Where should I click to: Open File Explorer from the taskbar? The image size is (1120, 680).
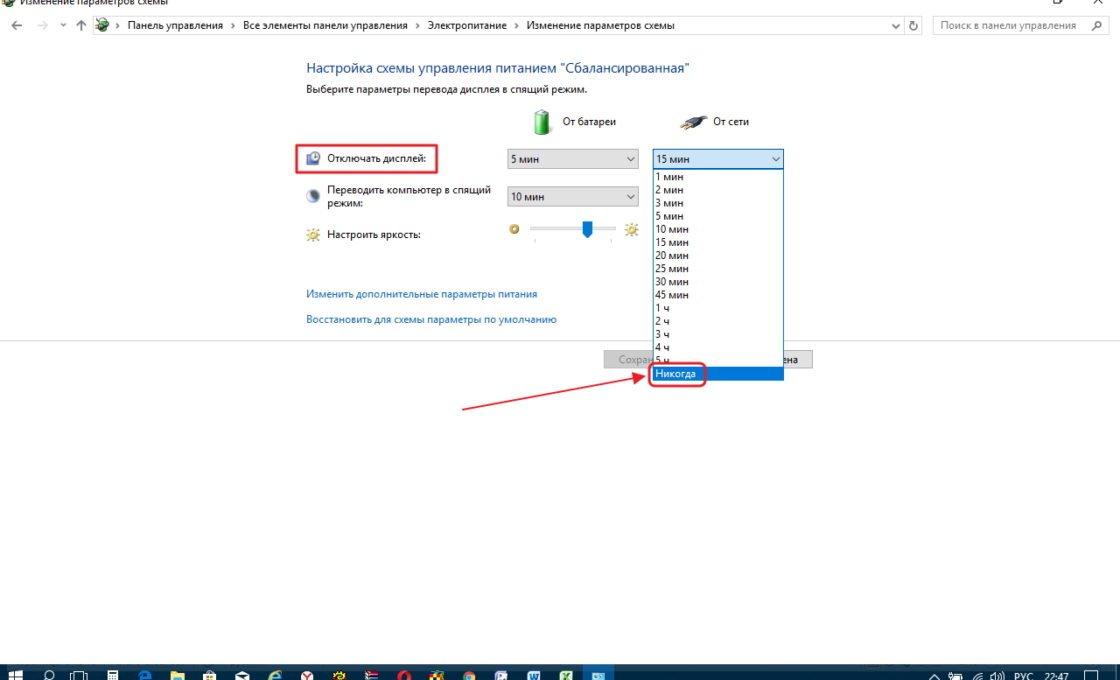point(177,674)
